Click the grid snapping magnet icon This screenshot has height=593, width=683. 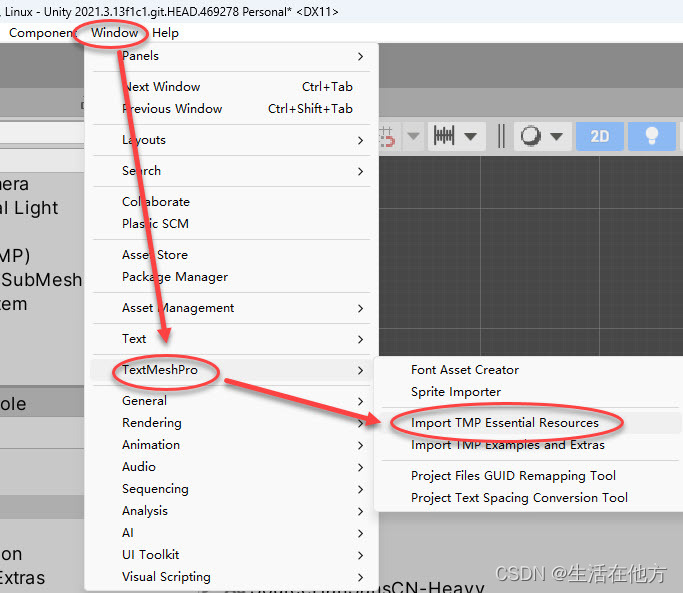tap(387, 136)
